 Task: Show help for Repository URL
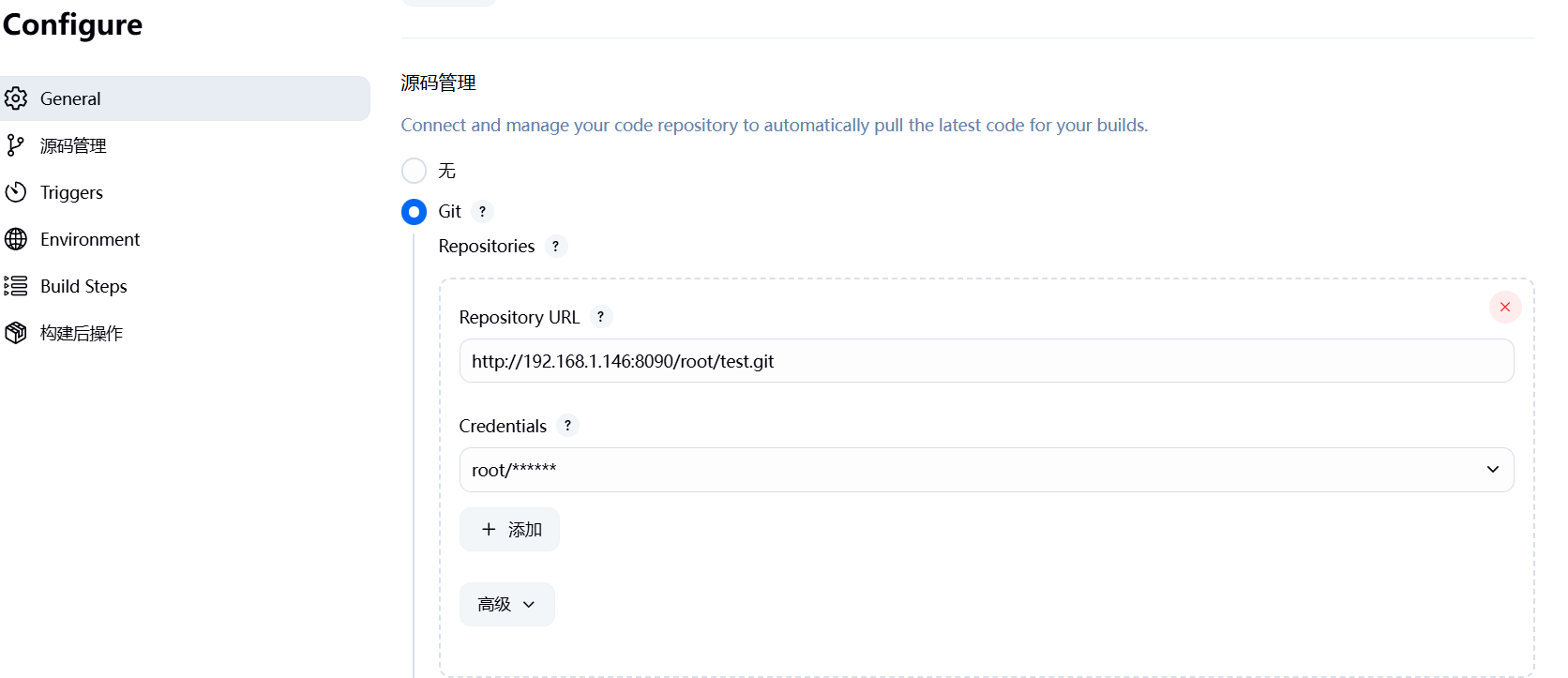click(601, 317)
